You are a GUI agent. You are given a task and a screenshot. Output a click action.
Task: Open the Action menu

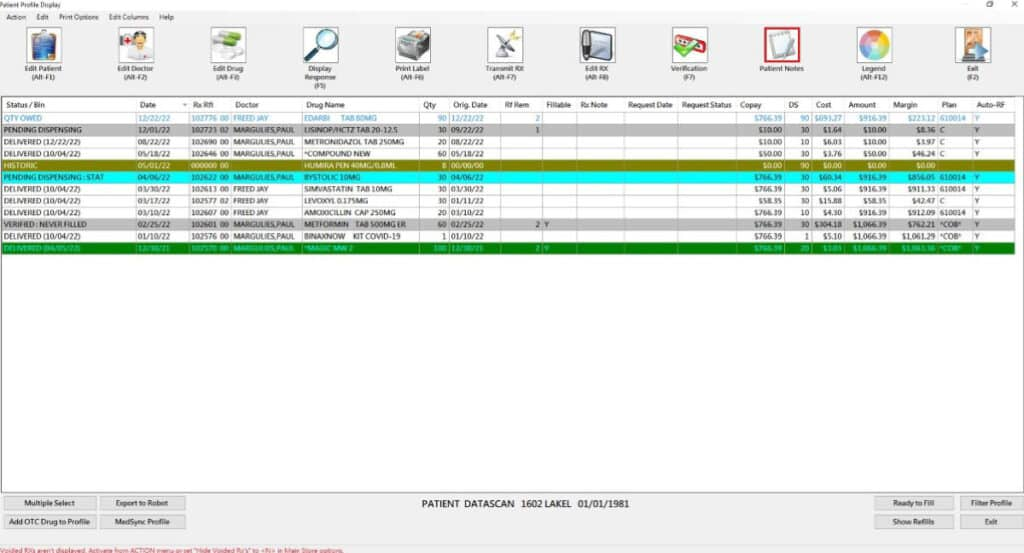(16, 17)
